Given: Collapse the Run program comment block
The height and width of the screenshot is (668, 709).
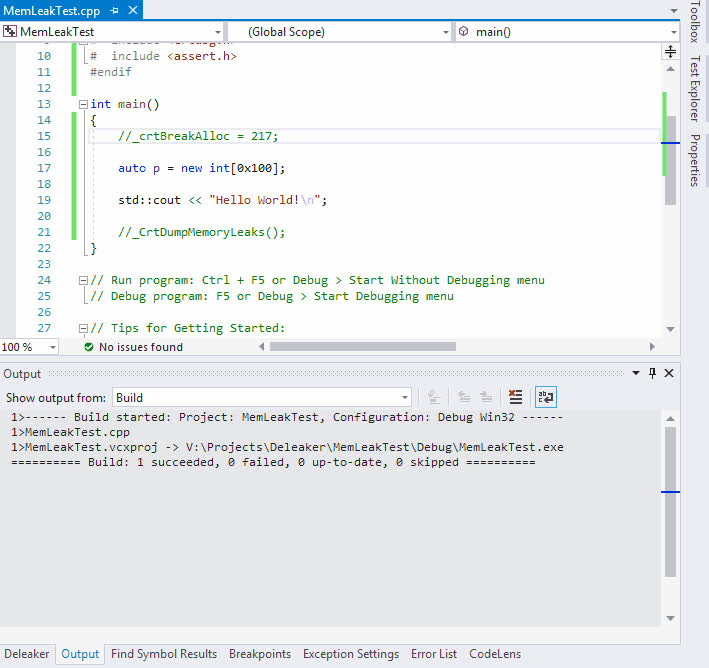Looking at the screenshot, I should (82, 280).
